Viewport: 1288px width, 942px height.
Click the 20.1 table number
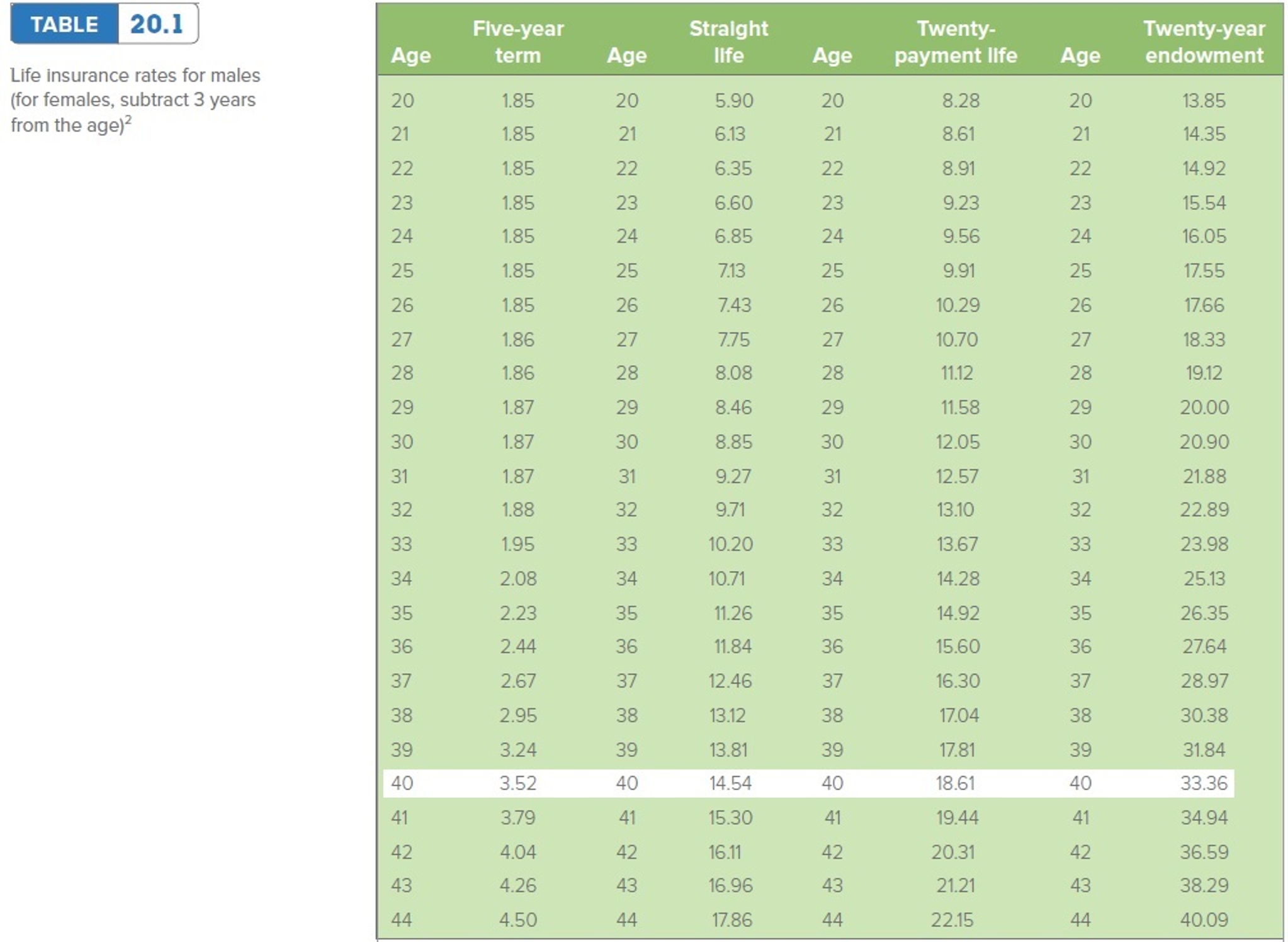tap(157, 25)
